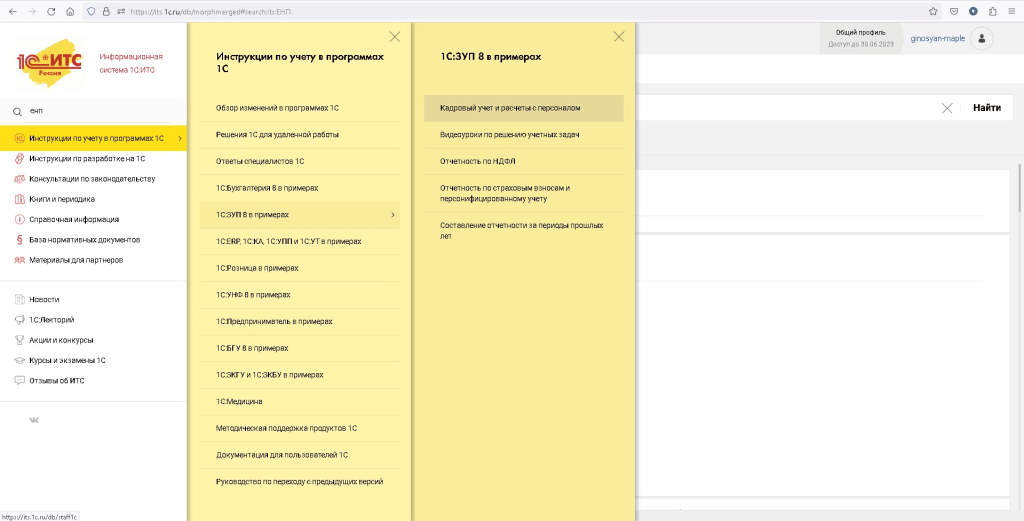Click the sidebar search input field

[x=100, y=111]
